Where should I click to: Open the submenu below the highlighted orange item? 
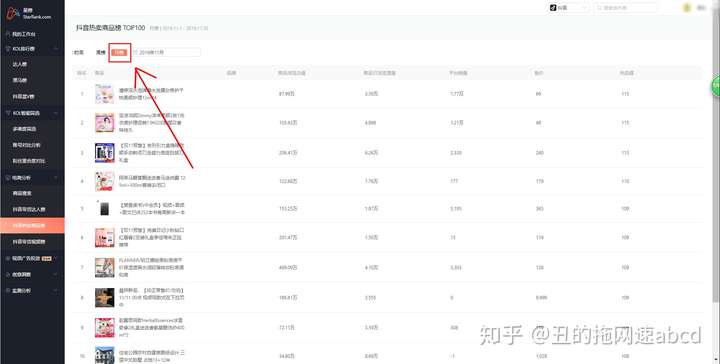(x=28, y=241)
